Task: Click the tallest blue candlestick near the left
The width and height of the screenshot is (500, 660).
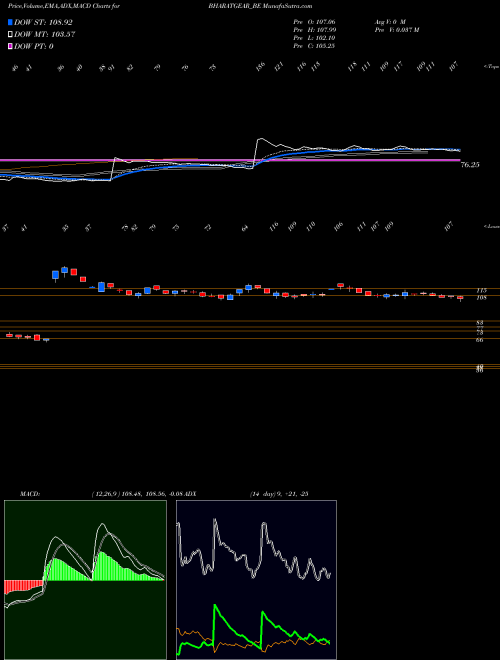Action: tap(101, 287)
